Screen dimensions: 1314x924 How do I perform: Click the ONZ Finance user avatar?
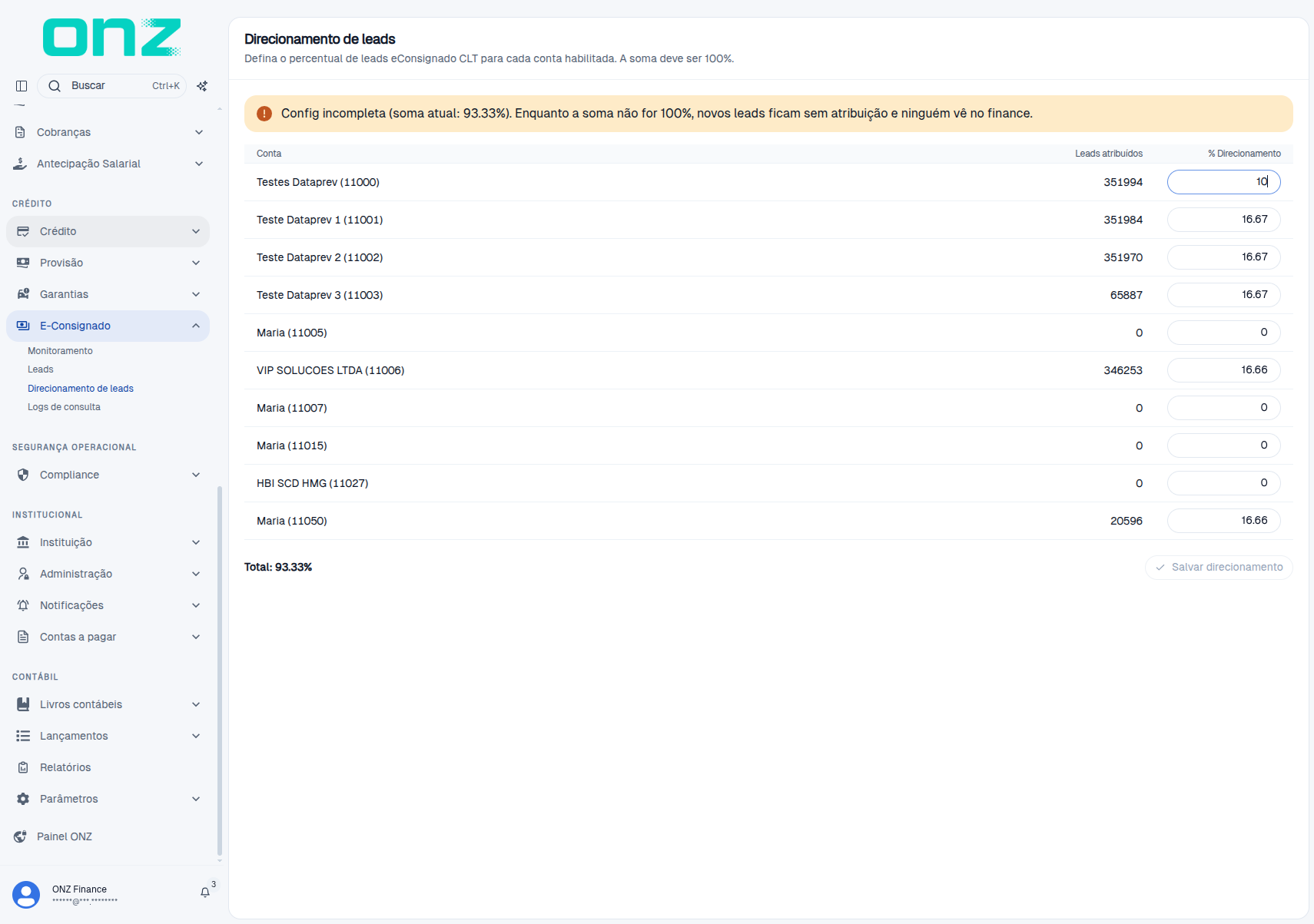coord(26,895)
